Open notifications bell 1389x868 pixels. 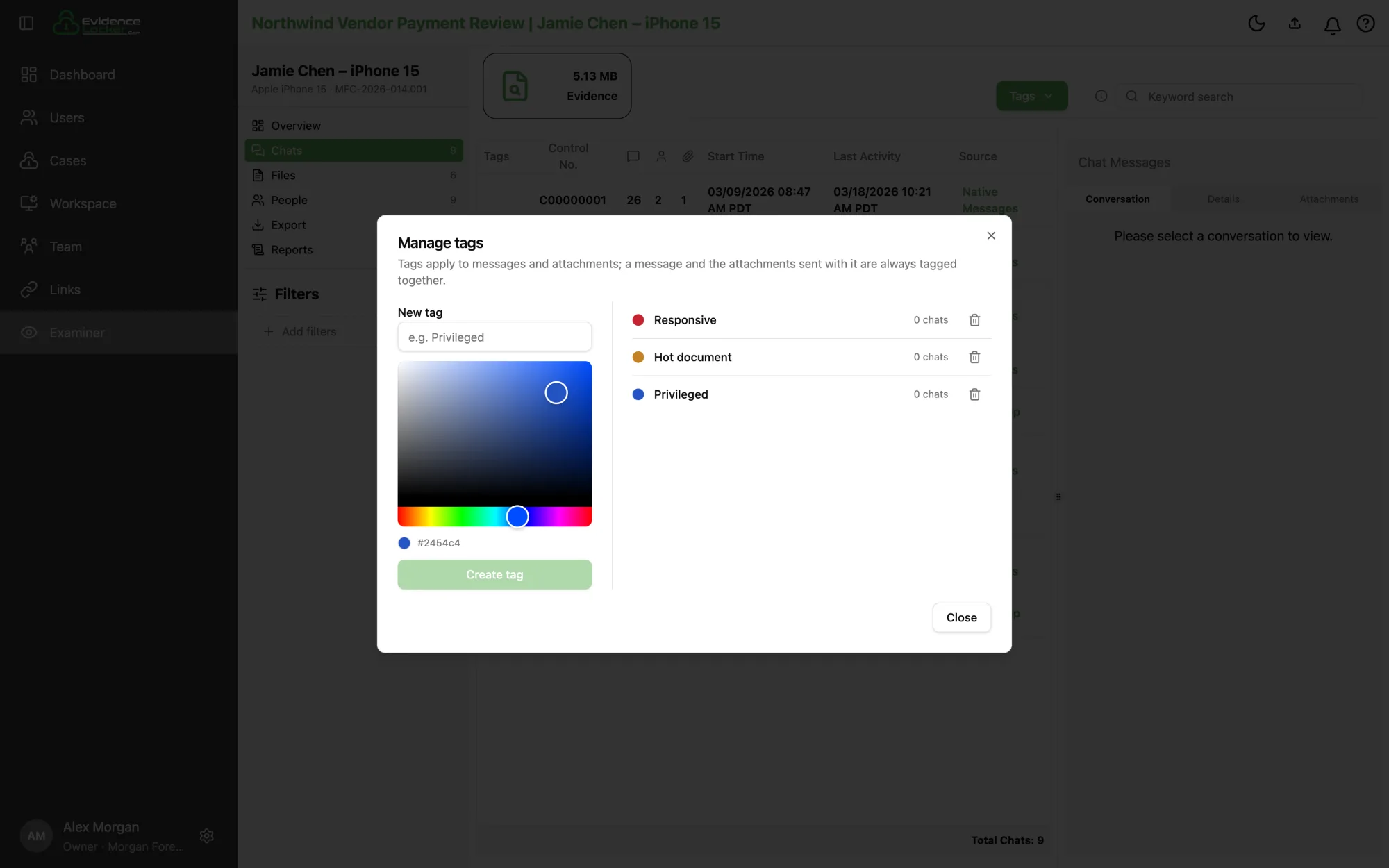(1332, 25)
